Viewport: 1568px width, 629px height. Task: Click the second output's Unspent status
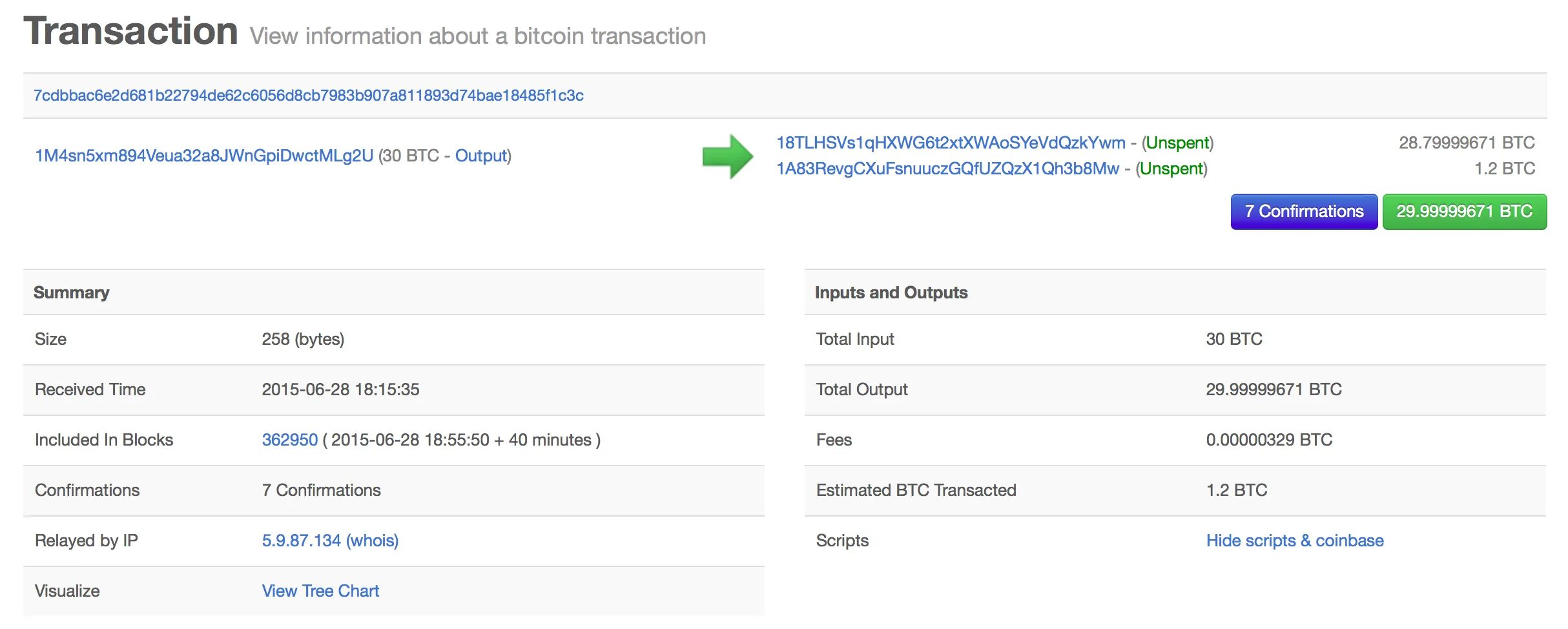(1171, 169)
